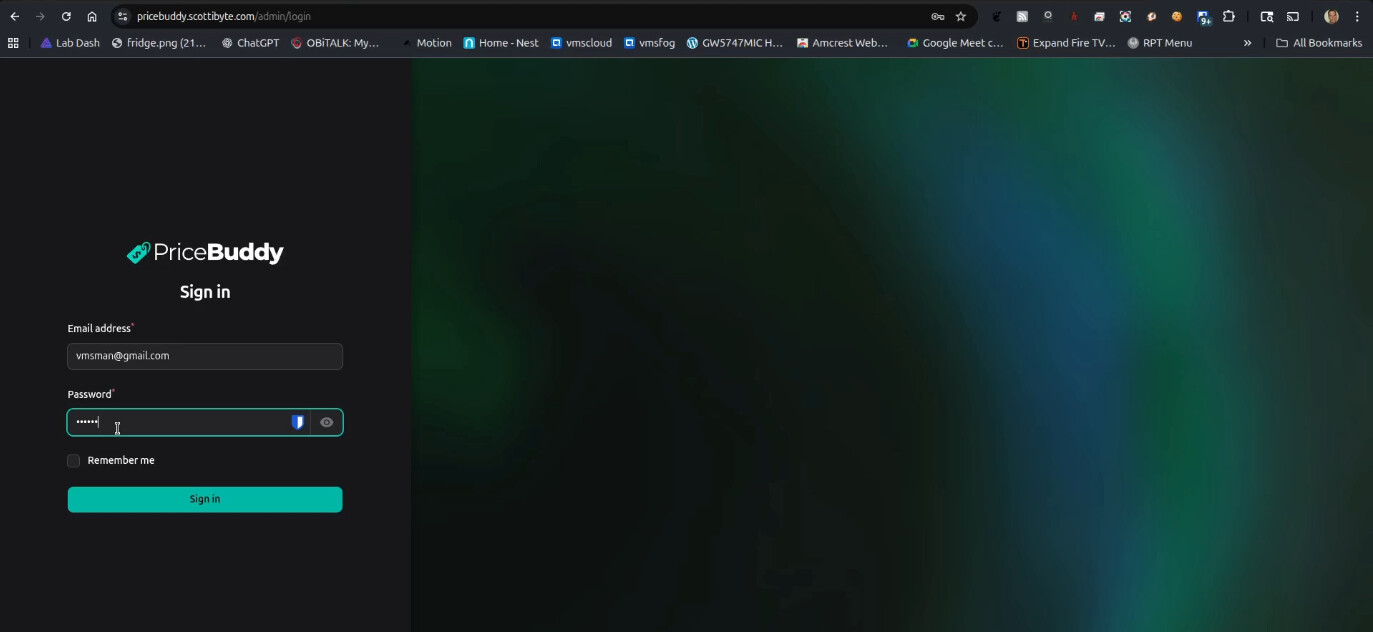Viewport: 1373px width, 632px height.
Task: Bookmark this page with the star icon
Action: 961,16
